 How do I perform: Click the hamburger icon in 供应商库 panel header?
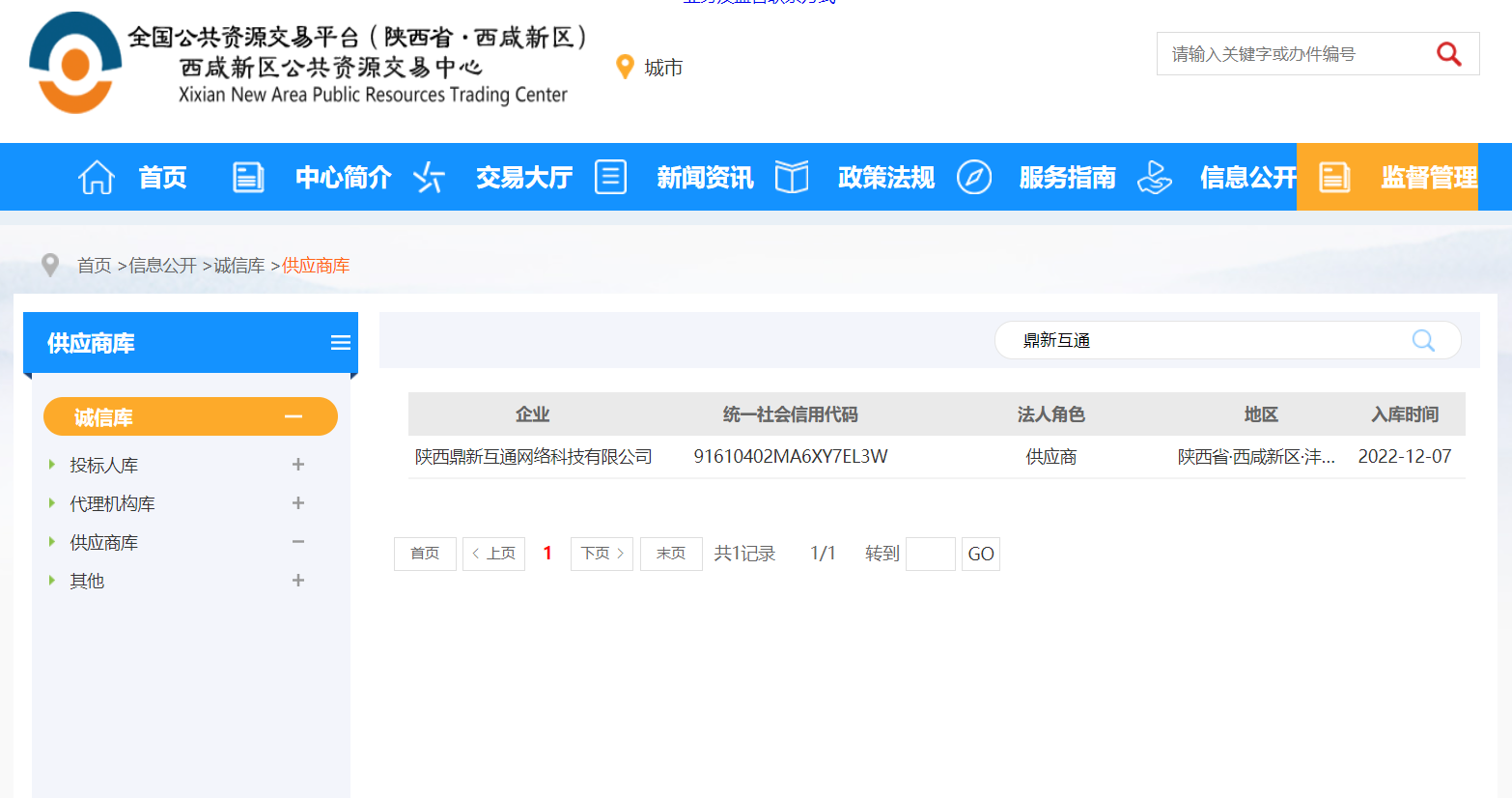click(340, 342)
